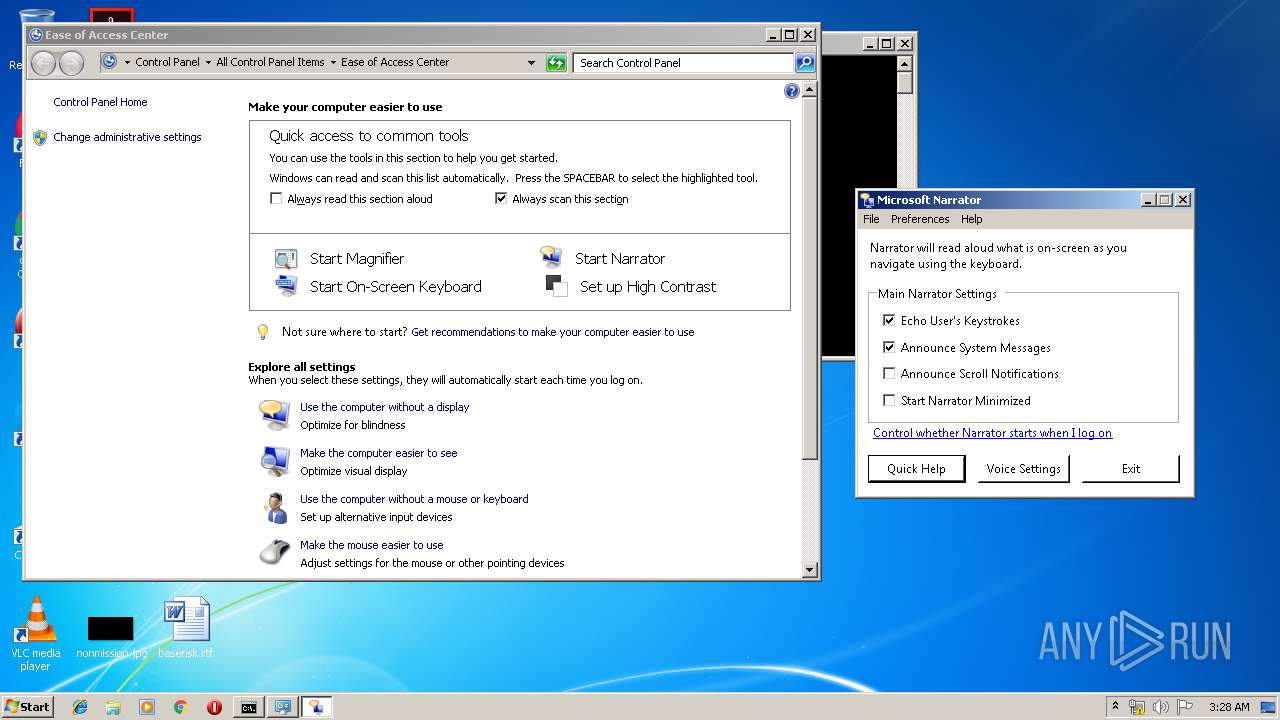Screen dimensions: 1280x720
Task: Open VLC media player desktop shortcut
Action: coord(35,634)
